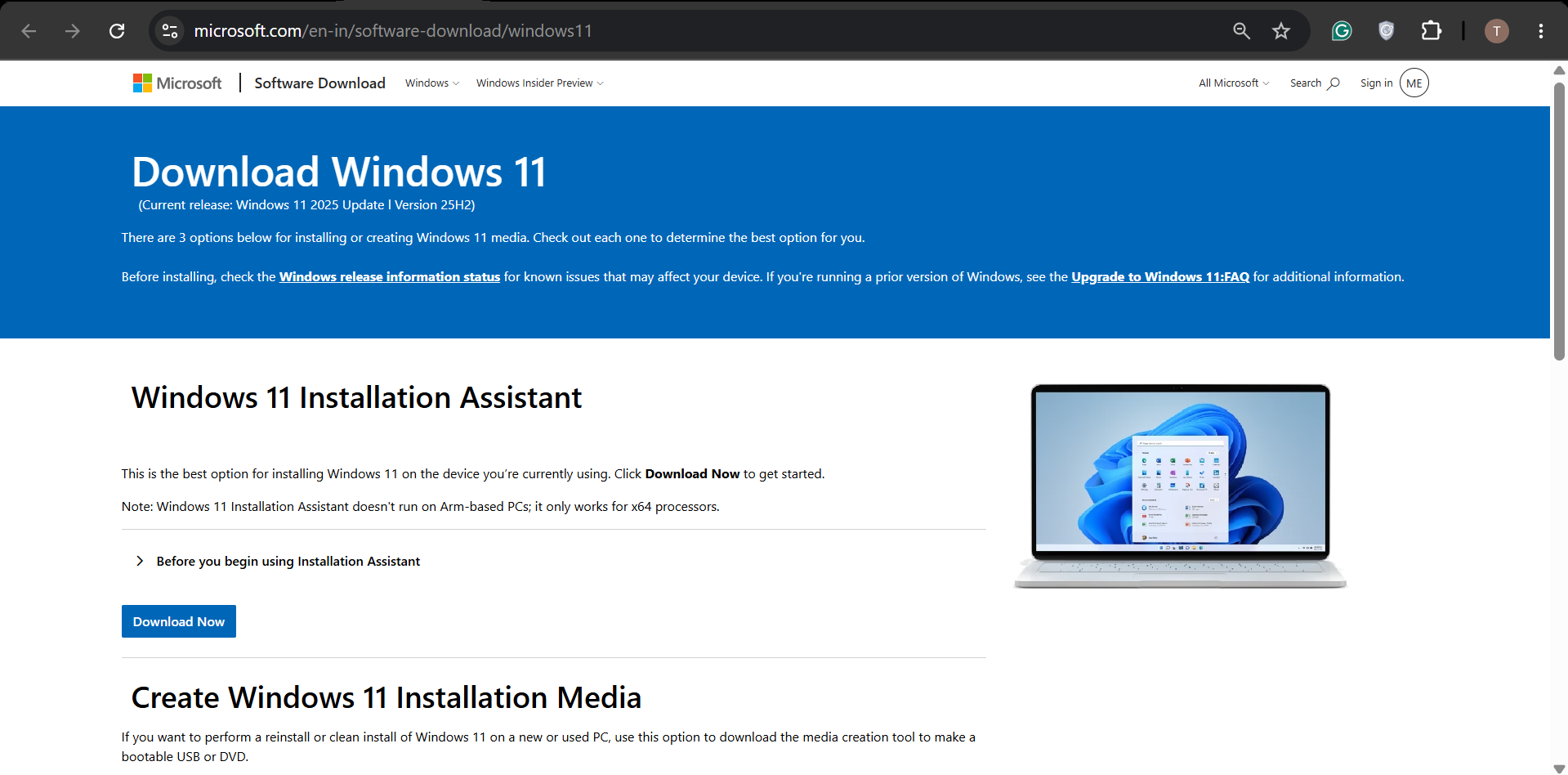Go forward in browser history

click(73, 31)
